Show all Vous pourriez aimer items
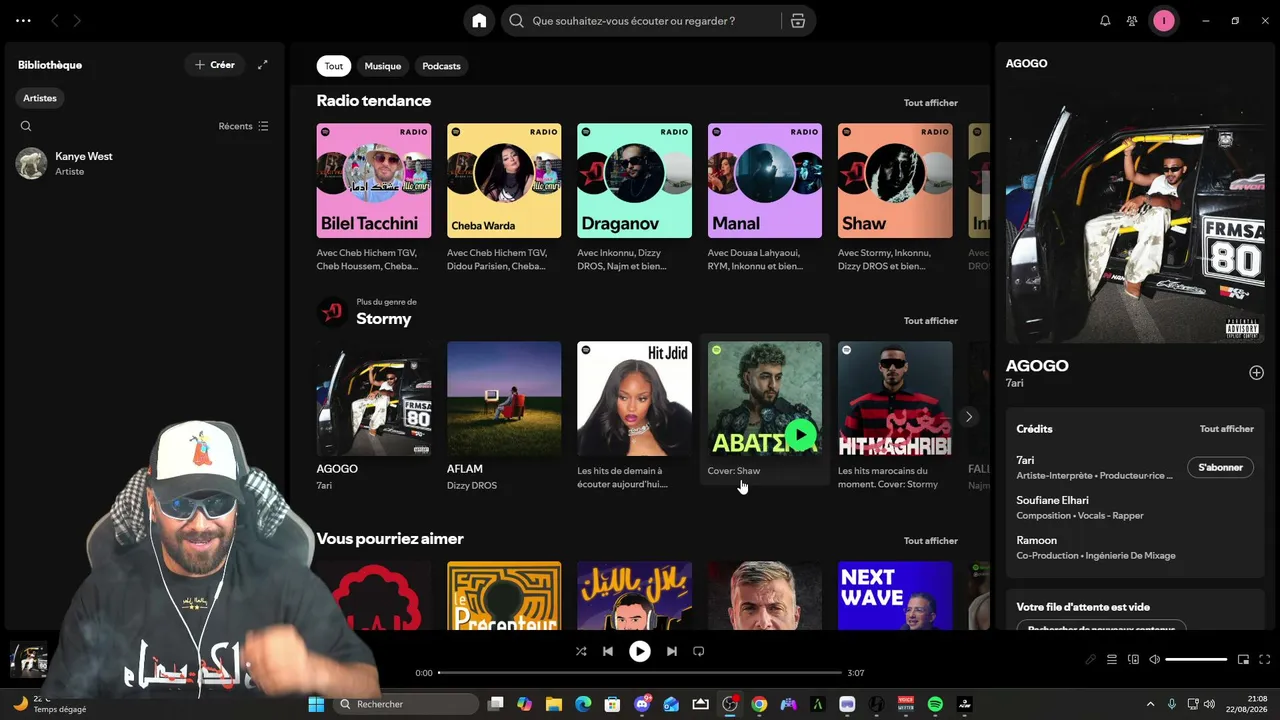 click(931, 541)
